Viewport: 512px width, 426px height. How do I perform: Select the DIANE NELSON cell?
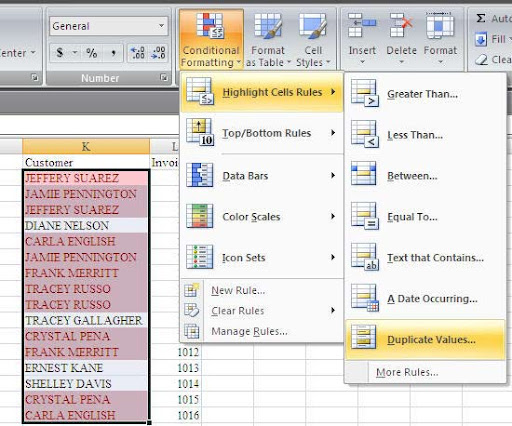pos(86,225)
